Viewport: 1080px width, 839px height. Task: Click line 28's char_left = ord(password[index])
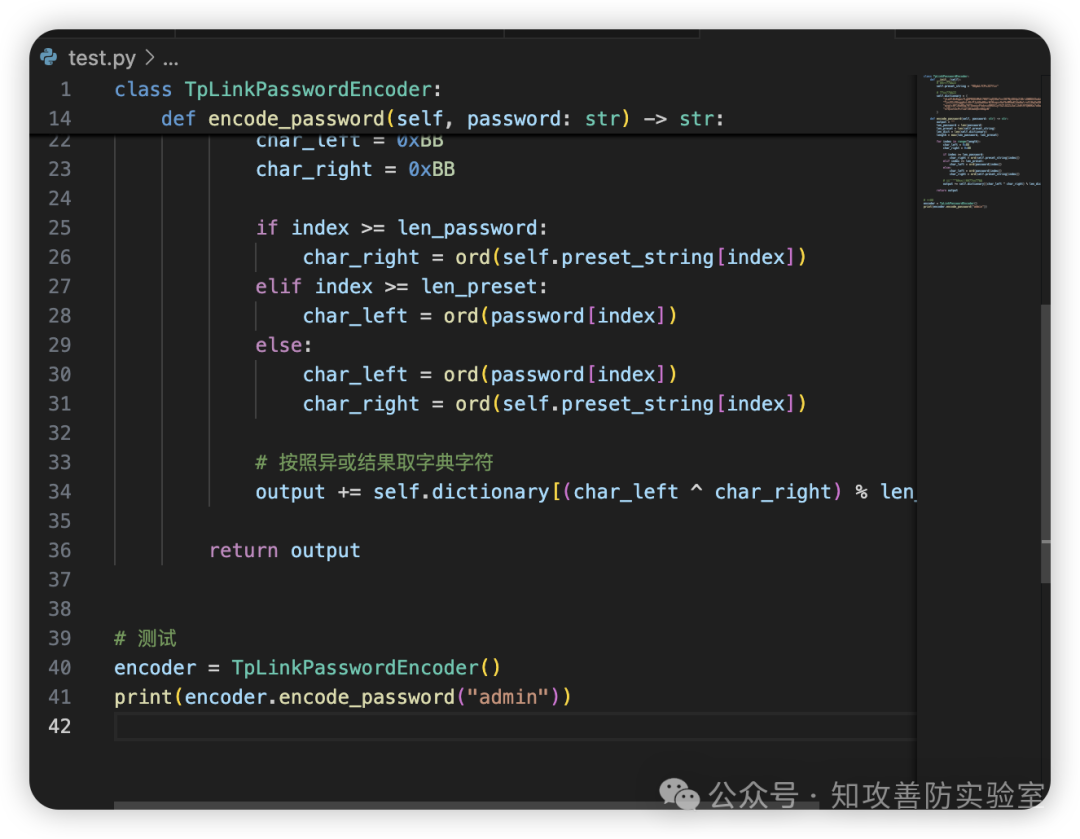(490, 316)
